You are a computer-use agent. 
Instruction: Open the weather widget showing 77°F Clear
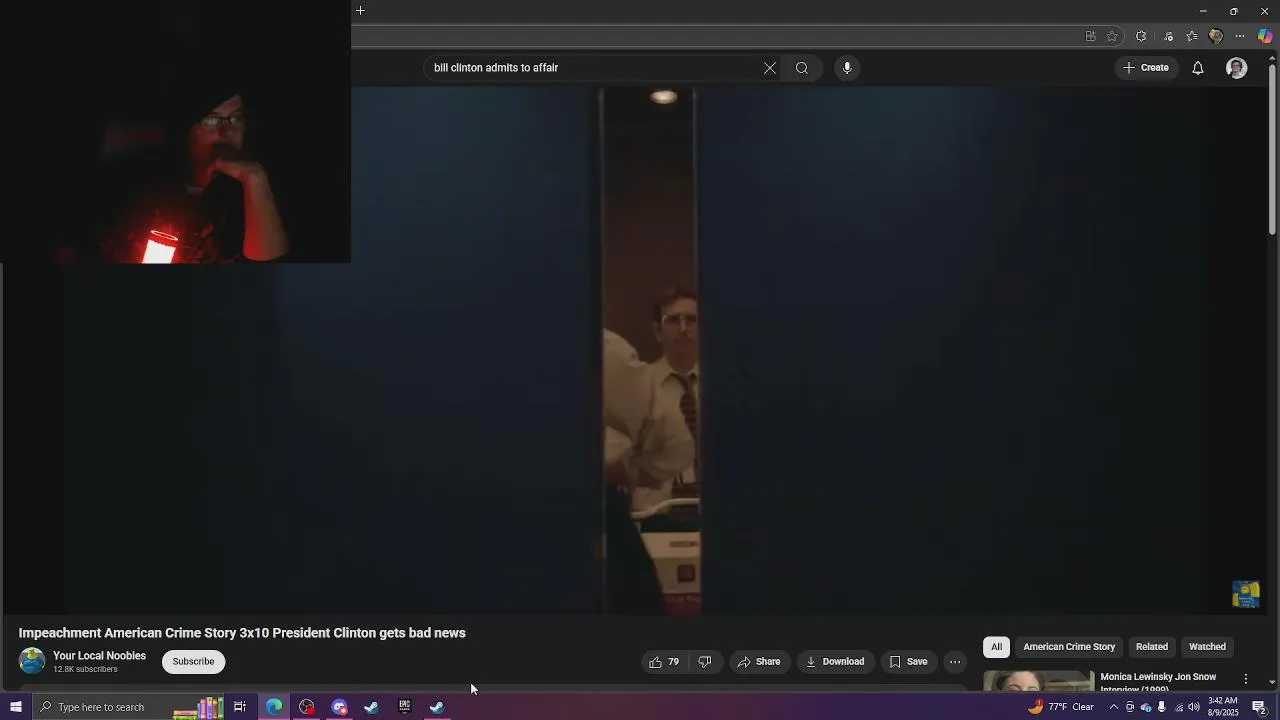1061,707
